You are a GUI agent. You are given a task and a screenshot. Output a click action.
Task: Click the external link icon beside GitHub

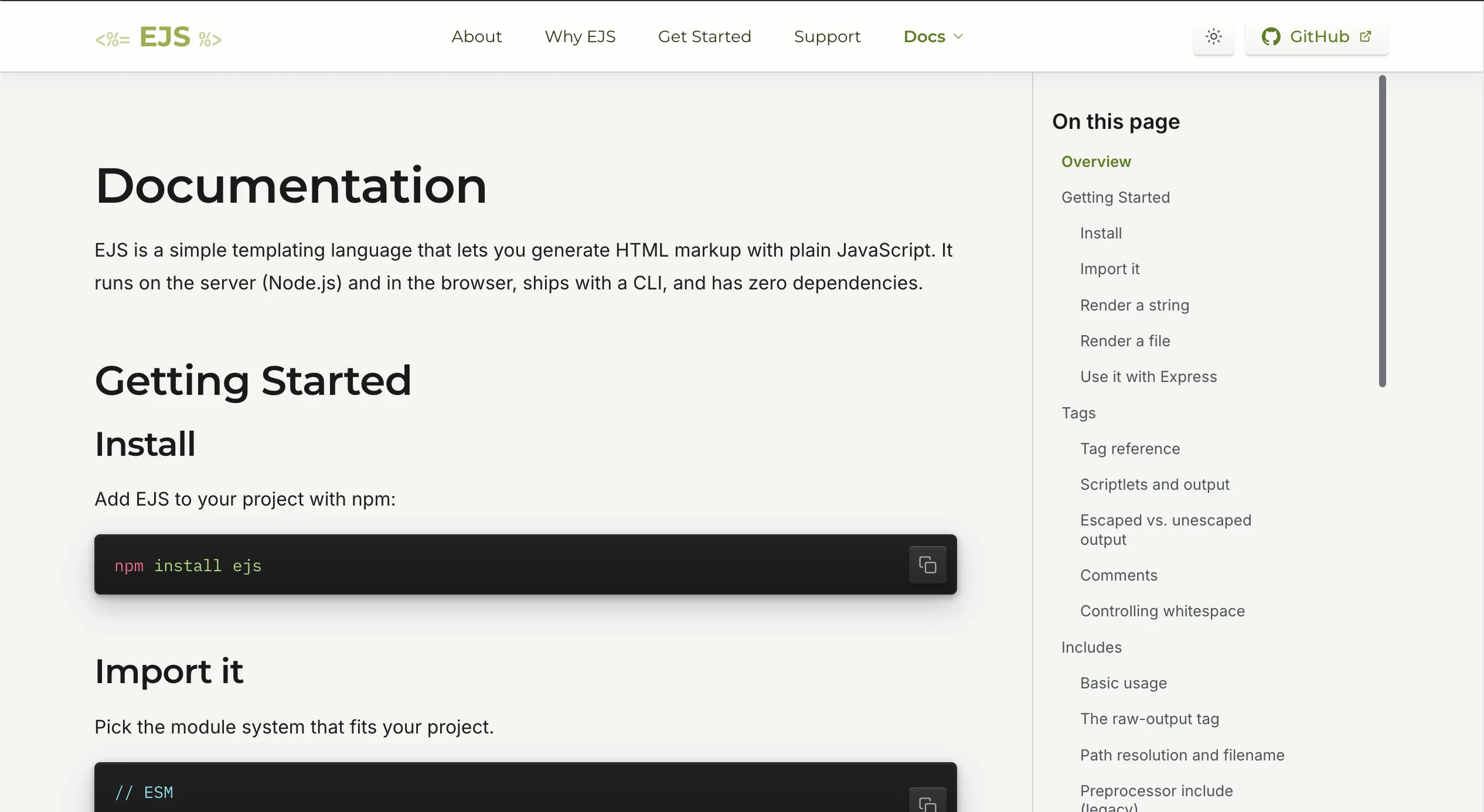pos(1366,36)
